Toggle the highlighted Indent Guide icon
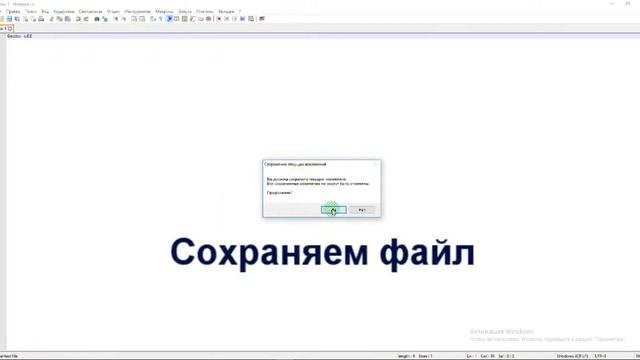The width and height of the screenshot is (640, 360). (x=169, y=19)
